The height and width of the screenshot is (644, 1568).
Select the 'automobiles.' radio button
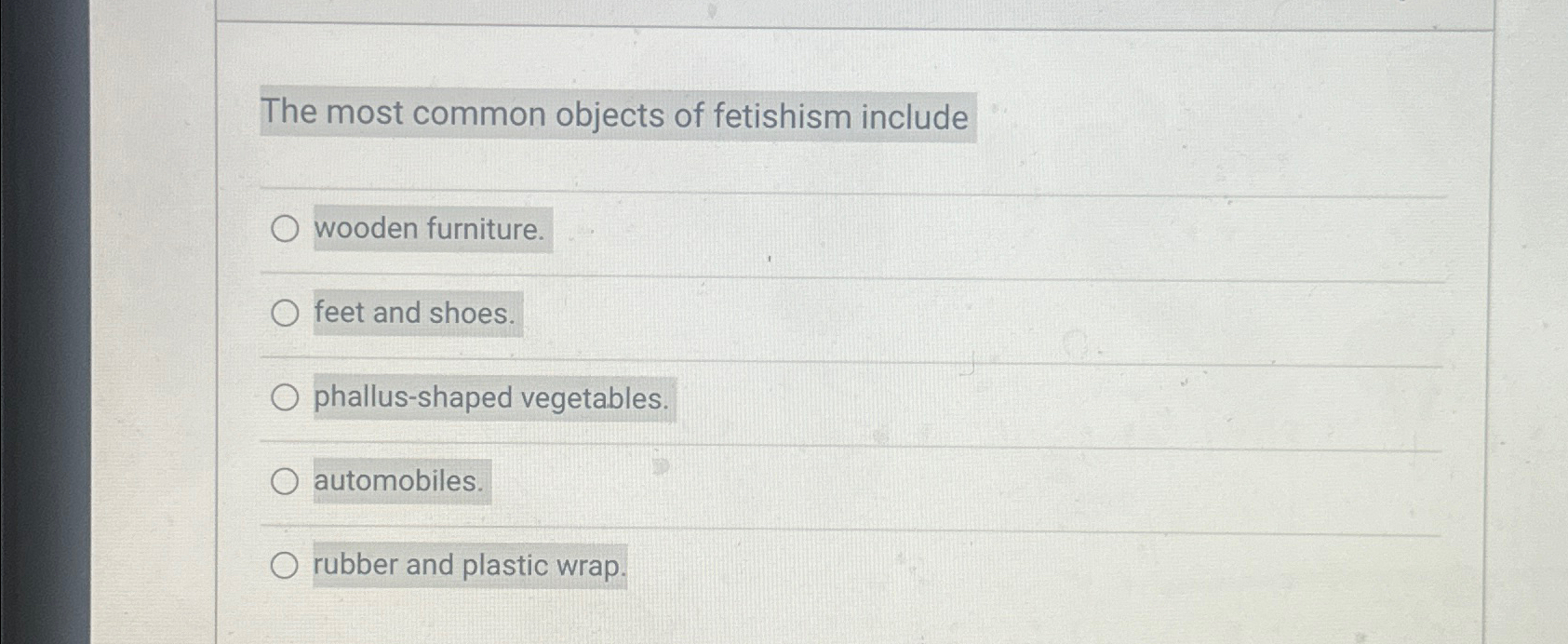(x=284, y=480)
